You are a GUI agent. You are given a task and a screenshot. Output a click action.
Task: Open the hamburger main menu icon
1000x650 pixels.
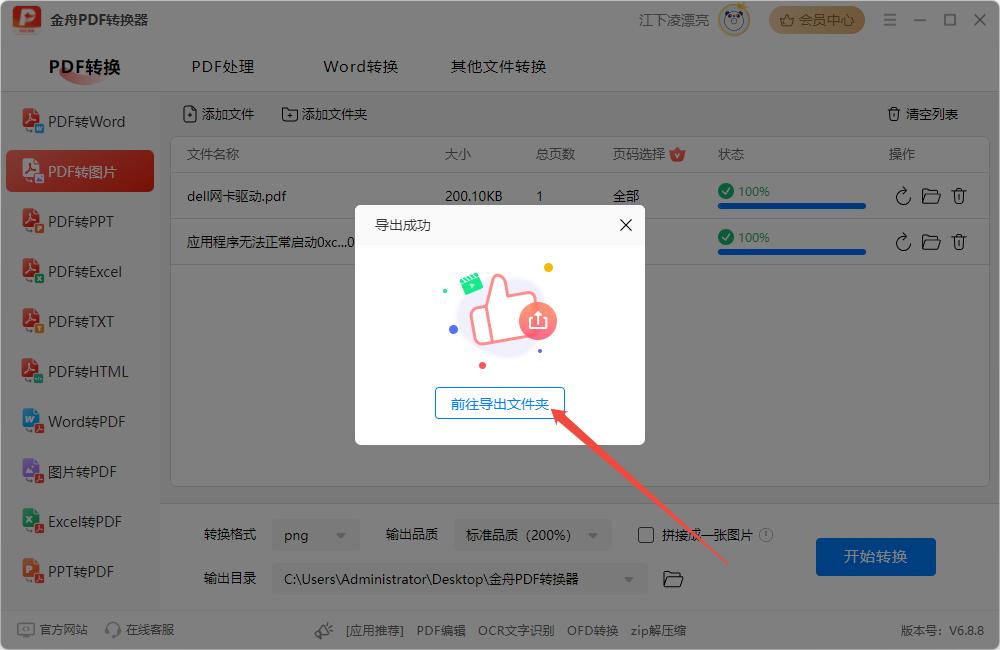pos(890,20)
